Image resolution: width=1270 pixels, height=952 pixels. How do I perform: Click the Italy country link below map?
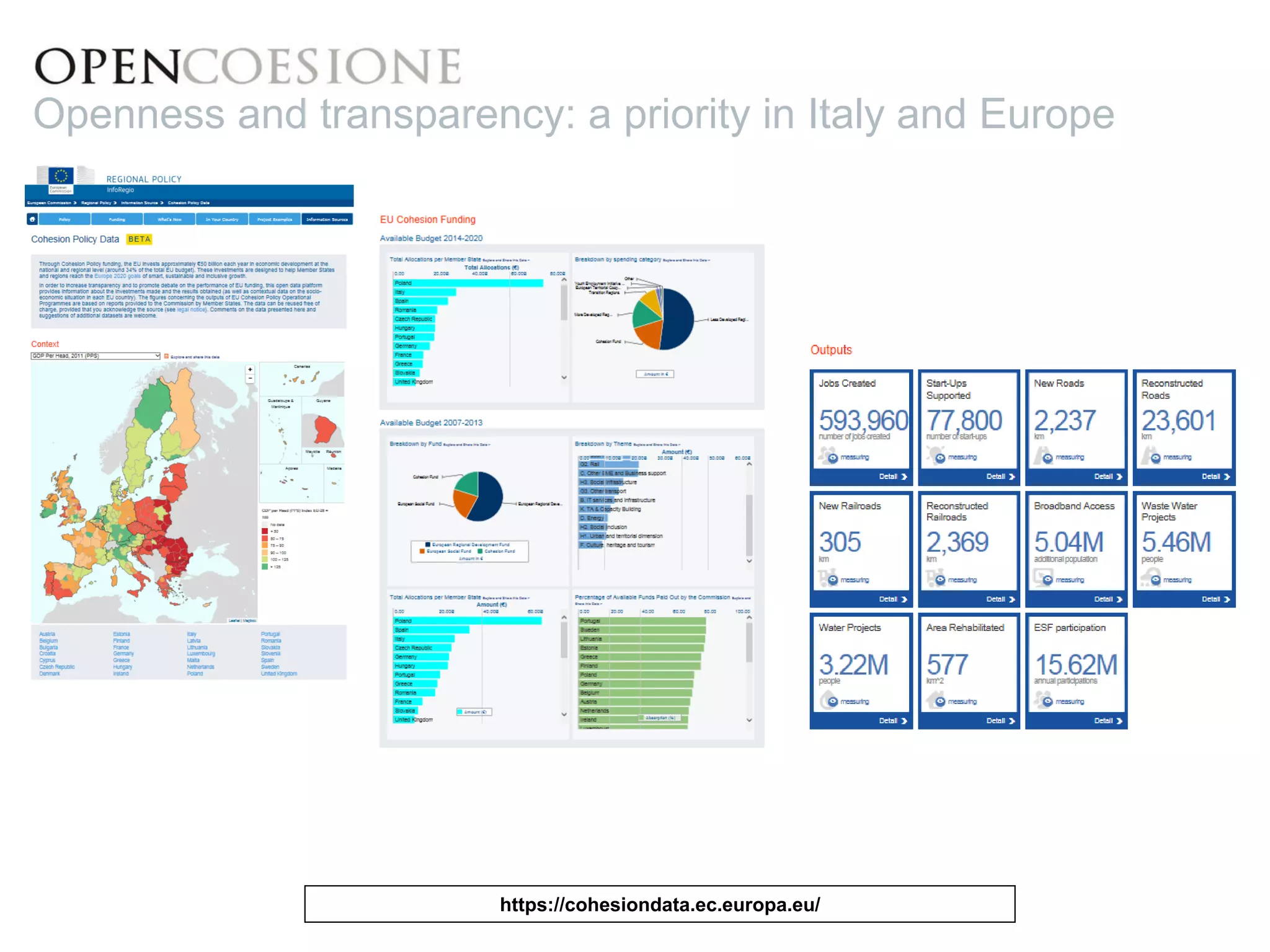(x=192, y=635)
